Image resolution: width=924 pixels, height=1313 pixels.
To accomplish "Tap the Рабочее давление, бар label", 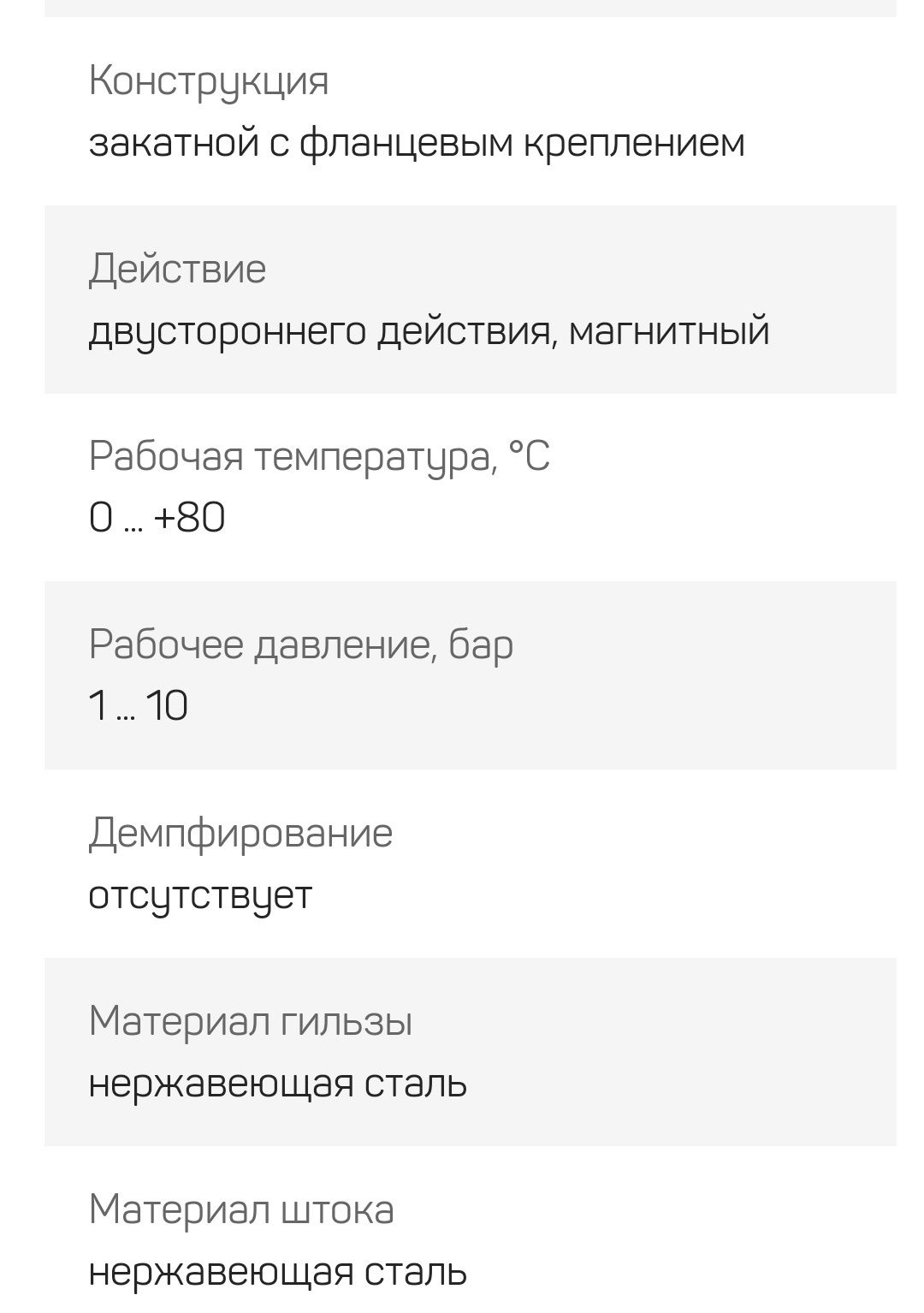I will point(300,645).
